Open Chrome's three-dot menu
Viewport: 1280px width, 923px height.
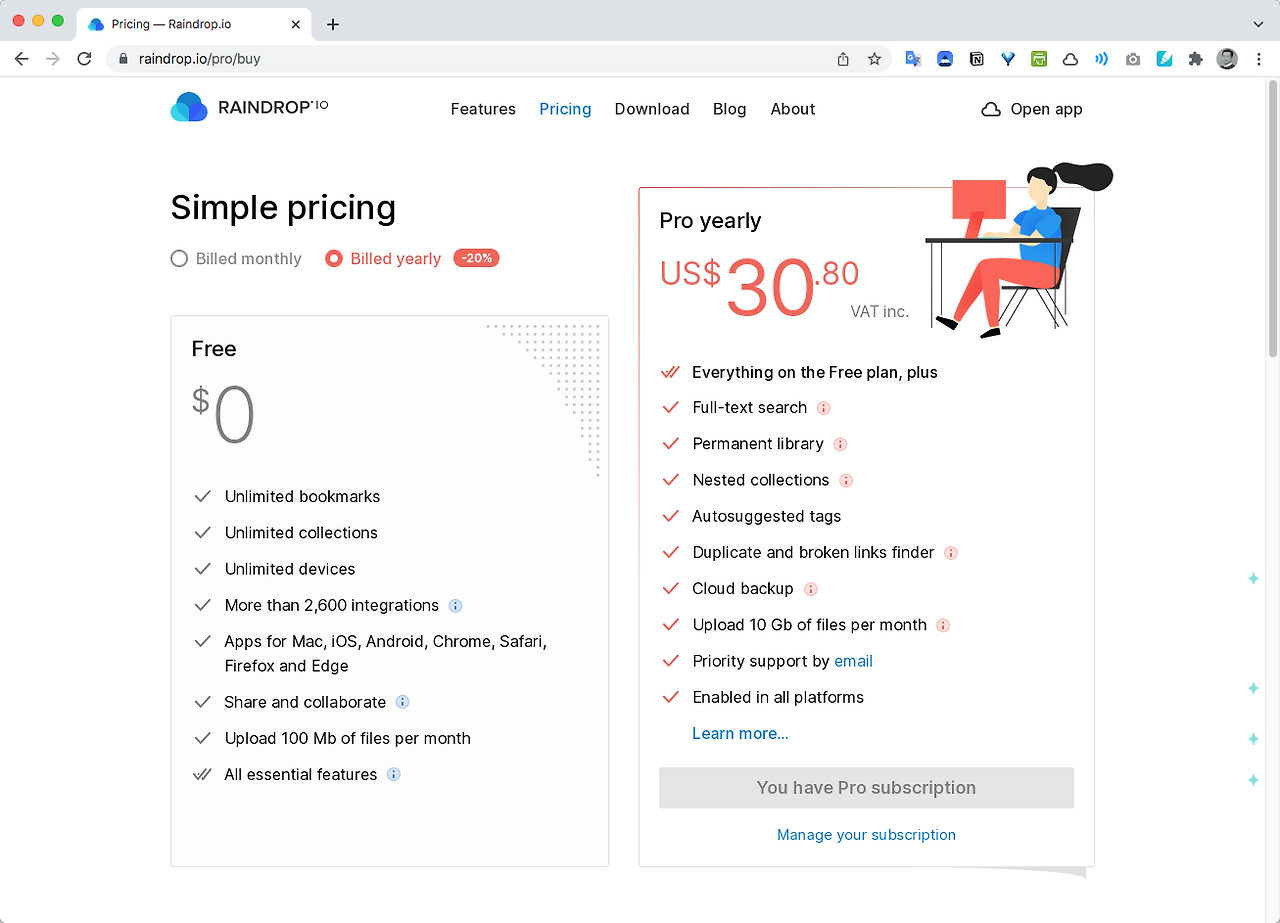point(1259,59)
